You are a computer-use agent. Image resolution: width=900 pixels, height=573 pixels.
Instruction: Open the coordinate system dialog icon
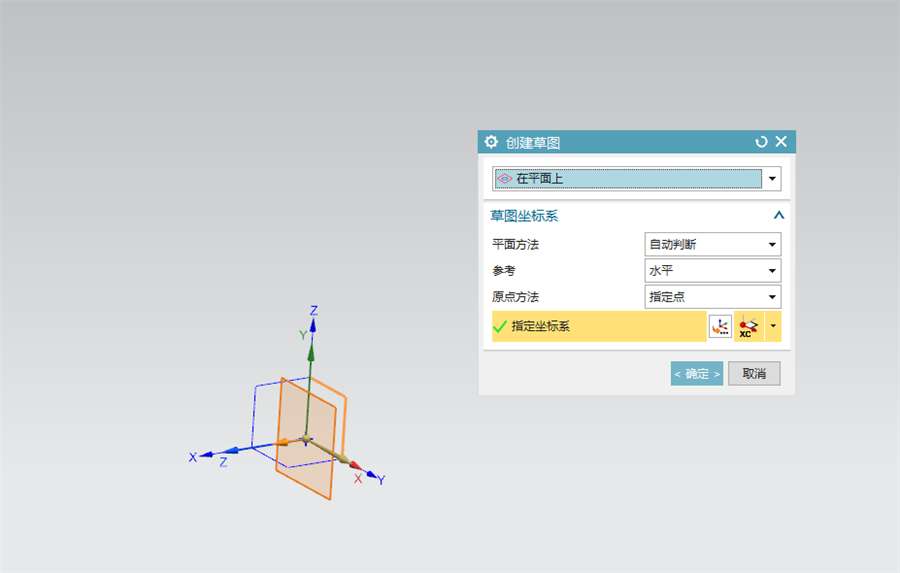tap(720, 326)
